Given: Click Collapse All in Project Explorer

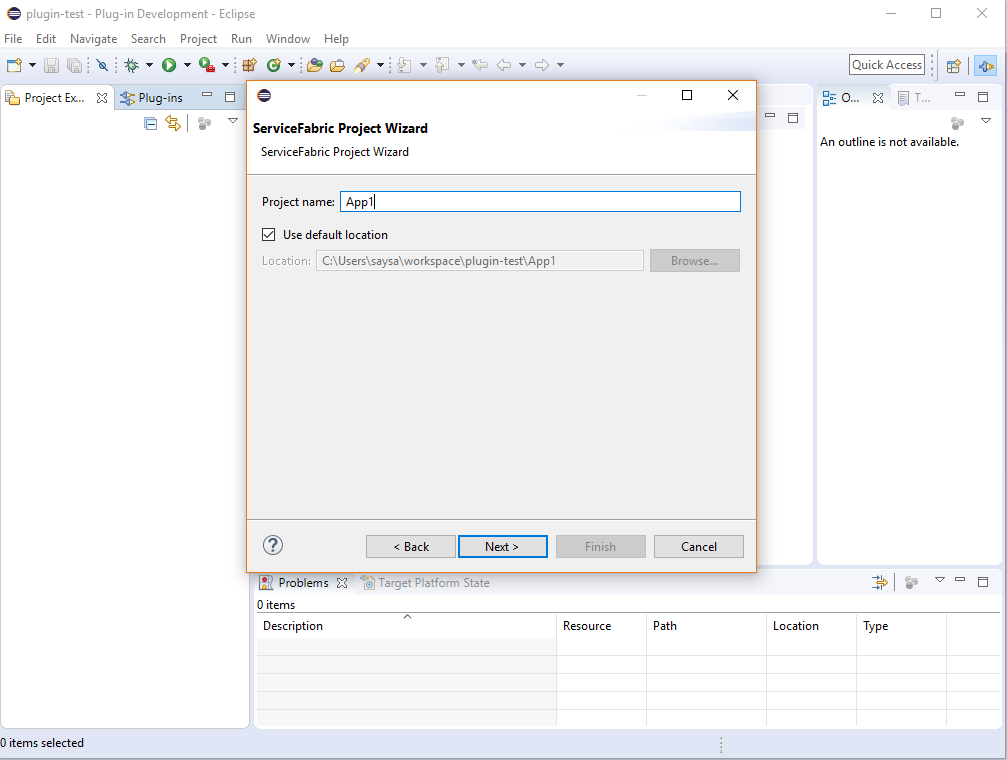Looking at the screenshot, I should [x=151, y=123].
